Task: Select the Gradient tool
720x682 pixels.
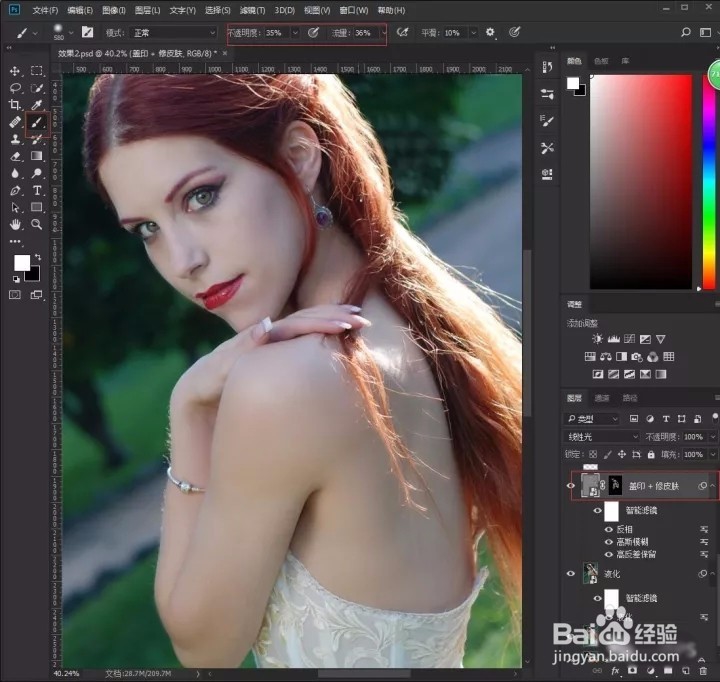Action: point(37,156)
